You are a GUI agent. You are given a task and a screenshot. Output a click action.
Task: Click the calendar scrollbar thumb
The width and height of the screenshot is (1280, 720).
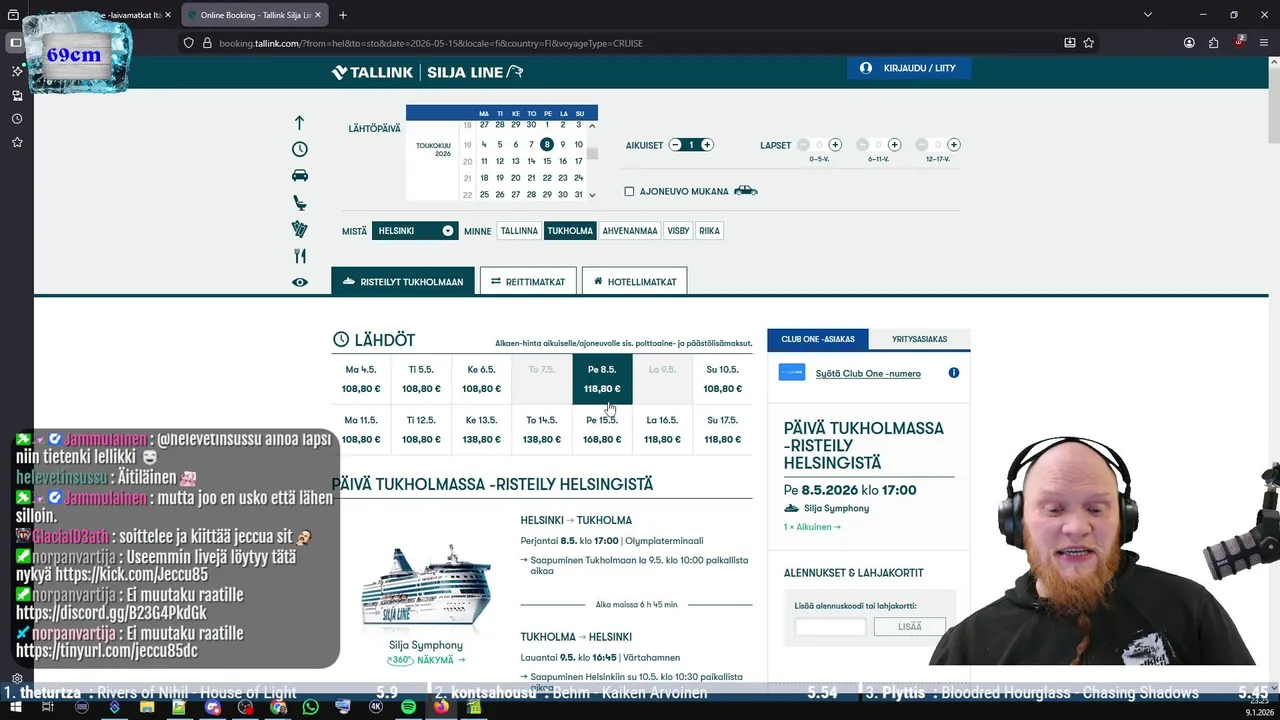click(x=592, y=154)
